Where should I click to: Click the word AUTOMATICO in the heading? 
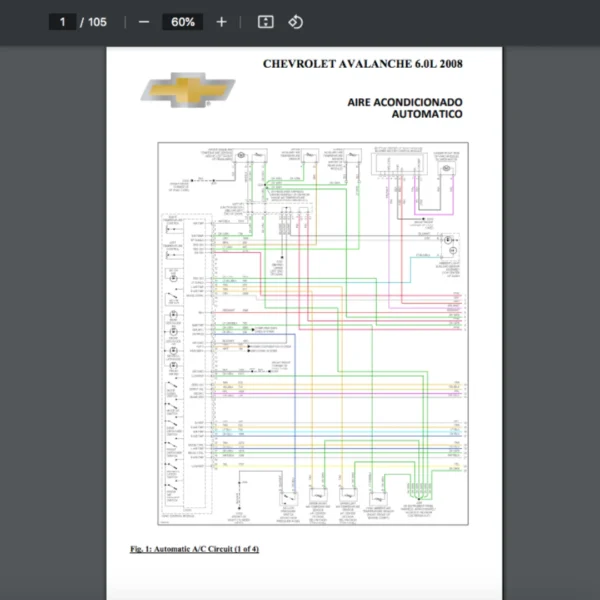click(x=427, y=115)
